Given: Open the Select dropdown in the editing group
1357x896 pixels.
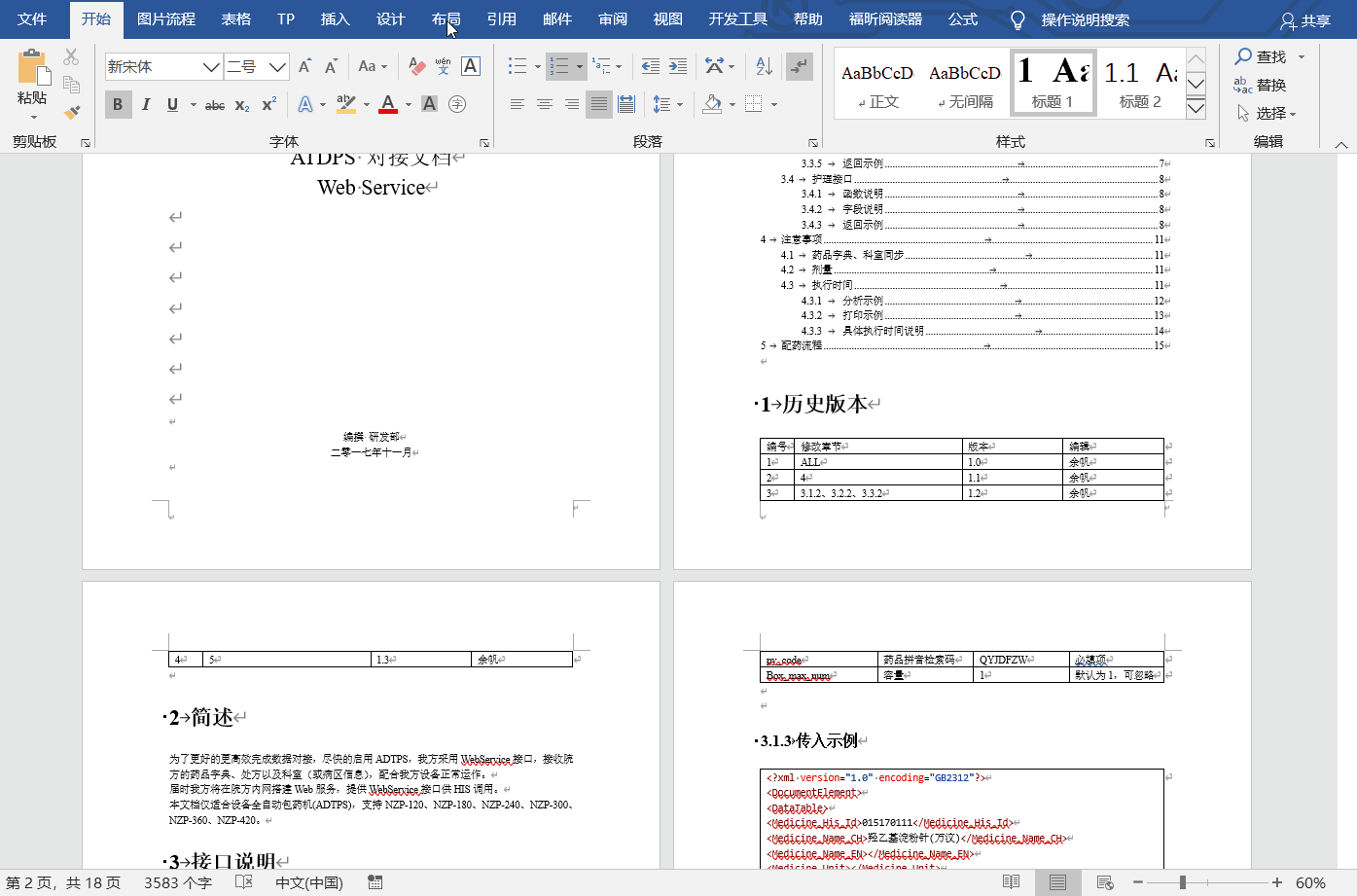Looking at the screenshot, I should 1267,113.
